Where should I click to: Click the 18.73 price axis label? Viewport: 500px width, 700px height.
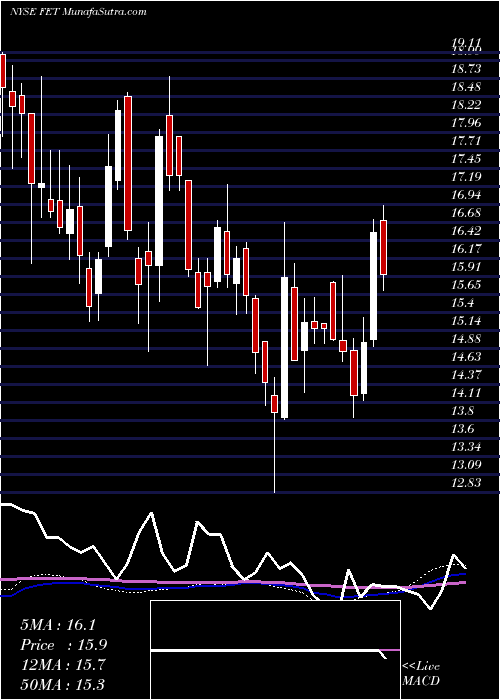point(466,69)
